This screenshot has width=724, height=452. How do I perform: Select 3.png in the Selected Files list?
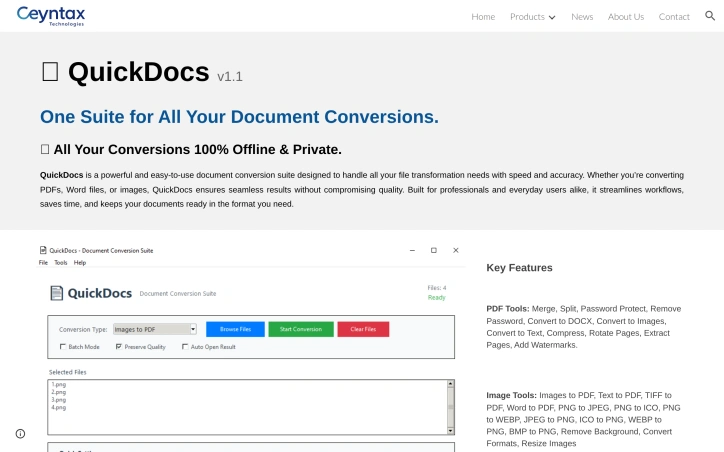click(59, 400)
